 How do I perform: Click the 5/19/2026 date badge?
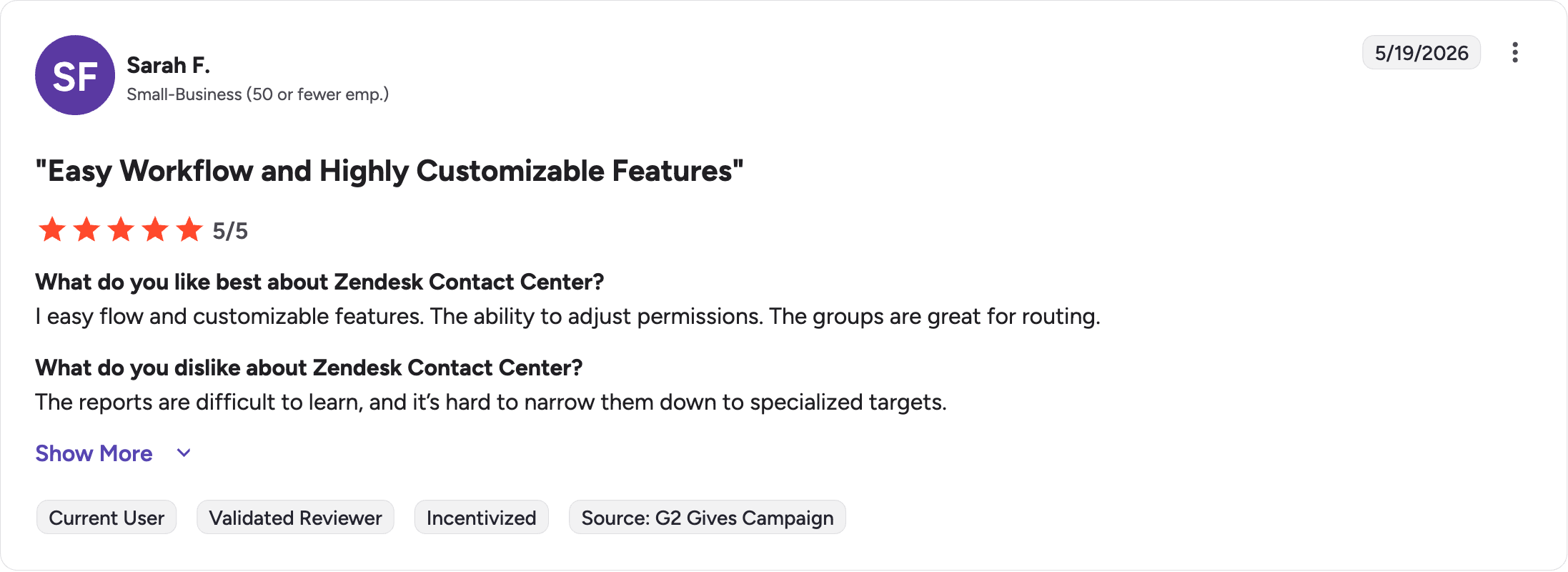coord(1421,53)
